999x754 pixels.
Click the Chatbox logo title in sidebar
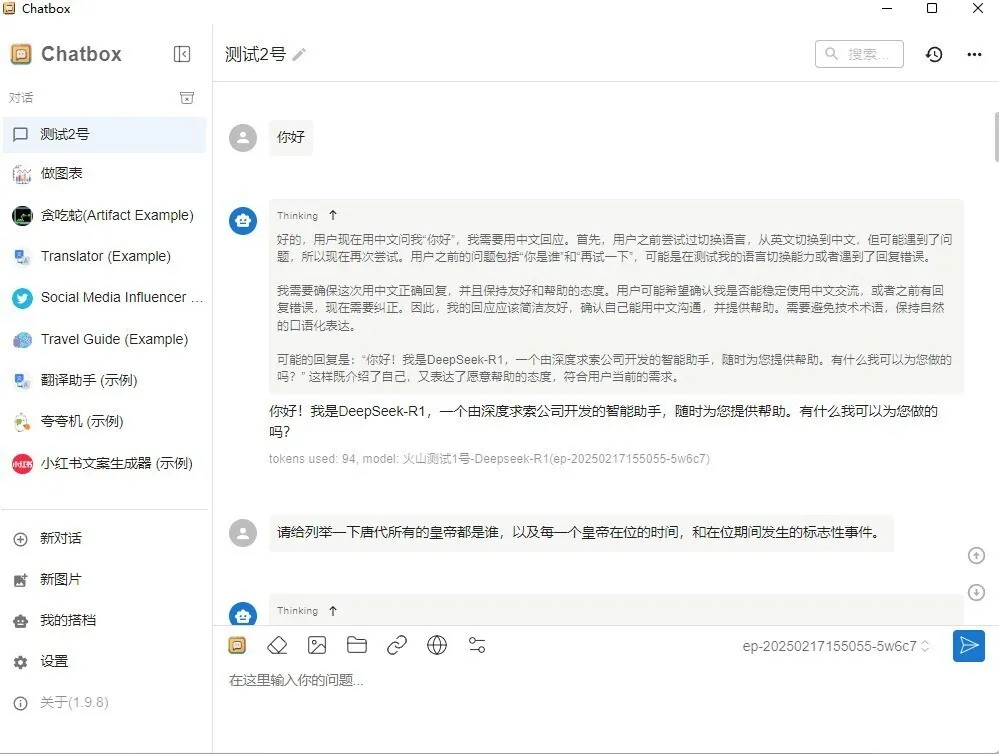coord(66,54)
